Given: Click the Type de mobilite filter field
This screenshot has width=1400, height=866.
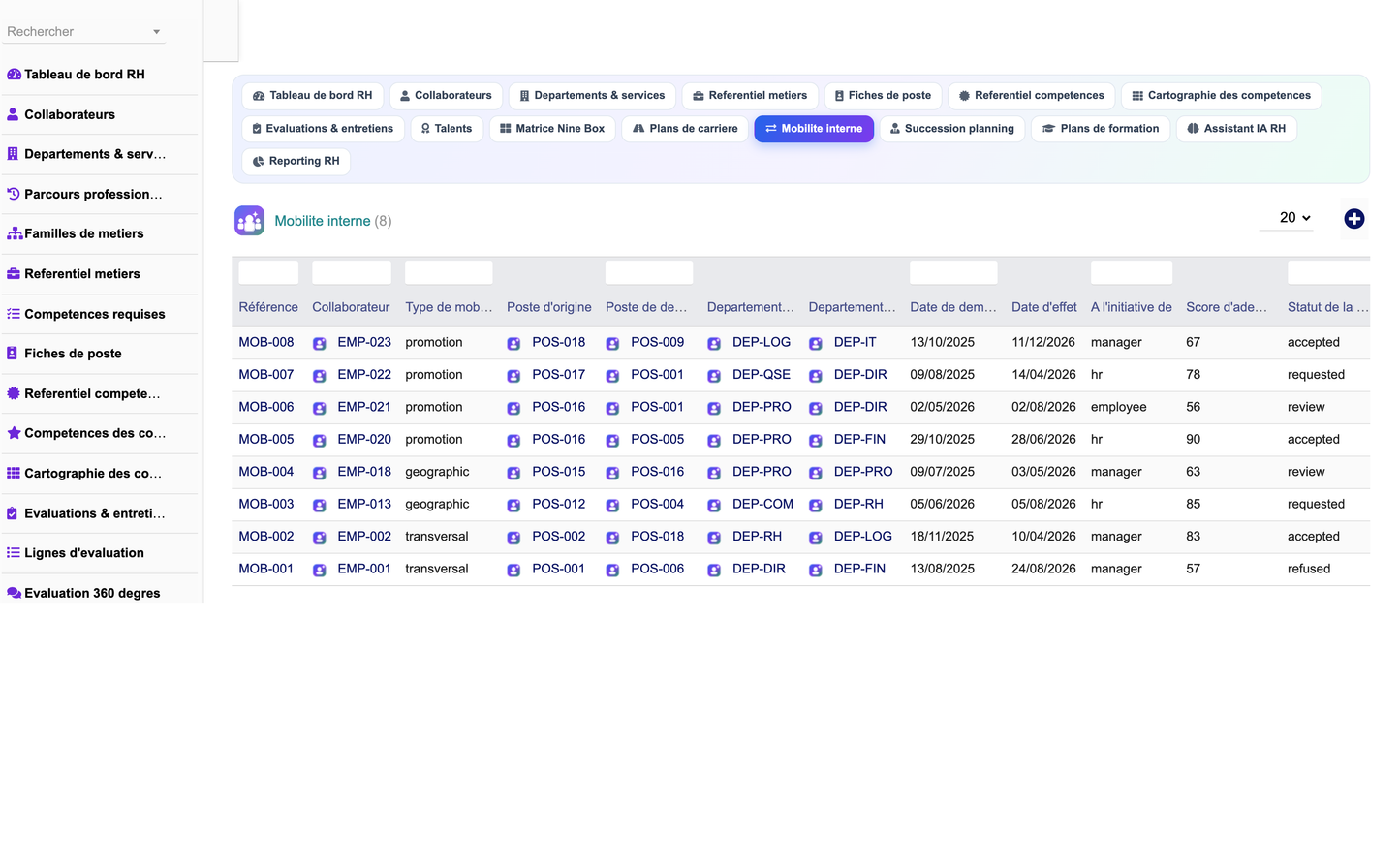Looking at the screenshot, I should click(x=449, y=272).
